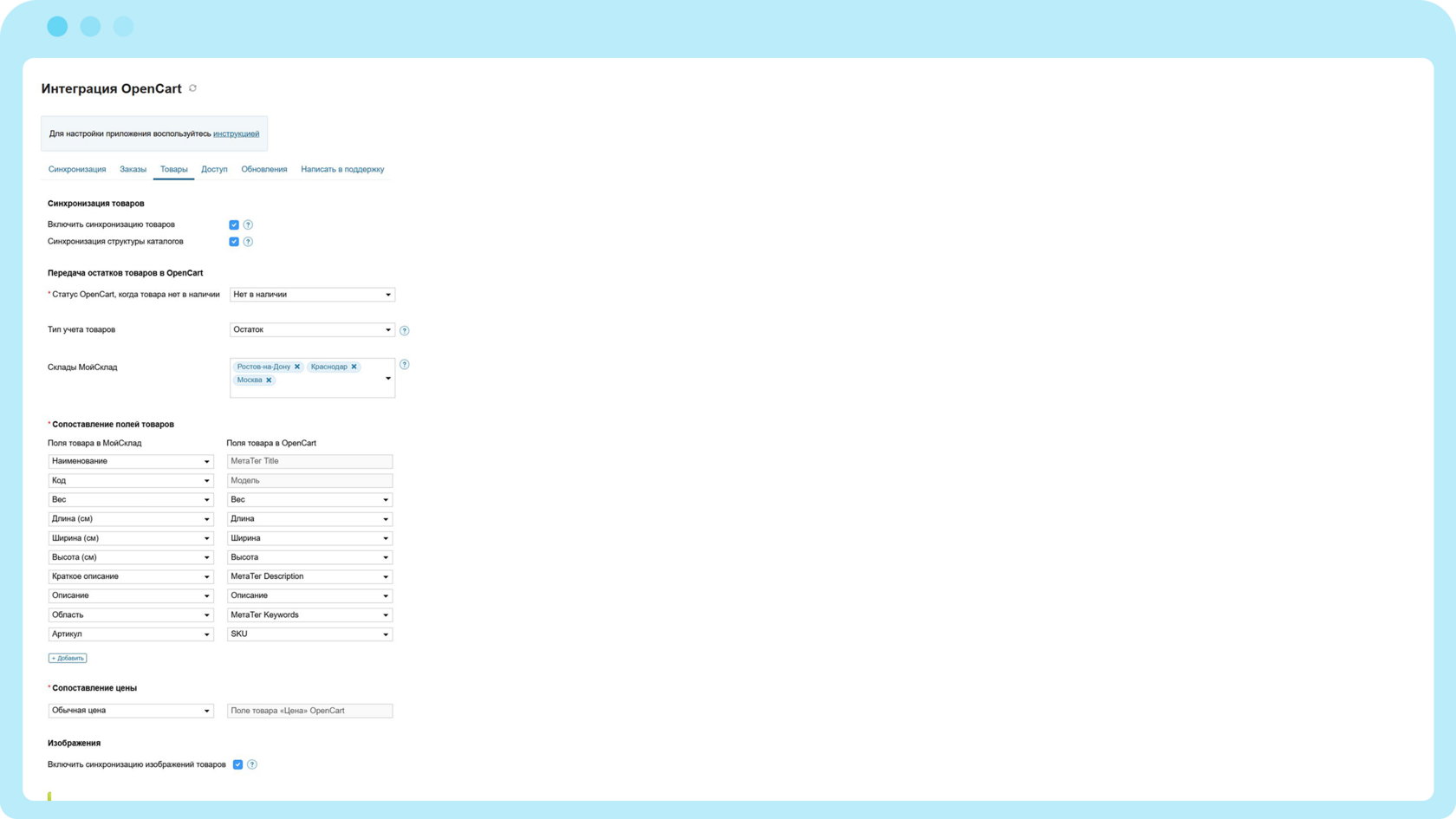Remove the Ростов-на-Дону warehouse tag
The image size is (1456, 819).
[297, 367]
